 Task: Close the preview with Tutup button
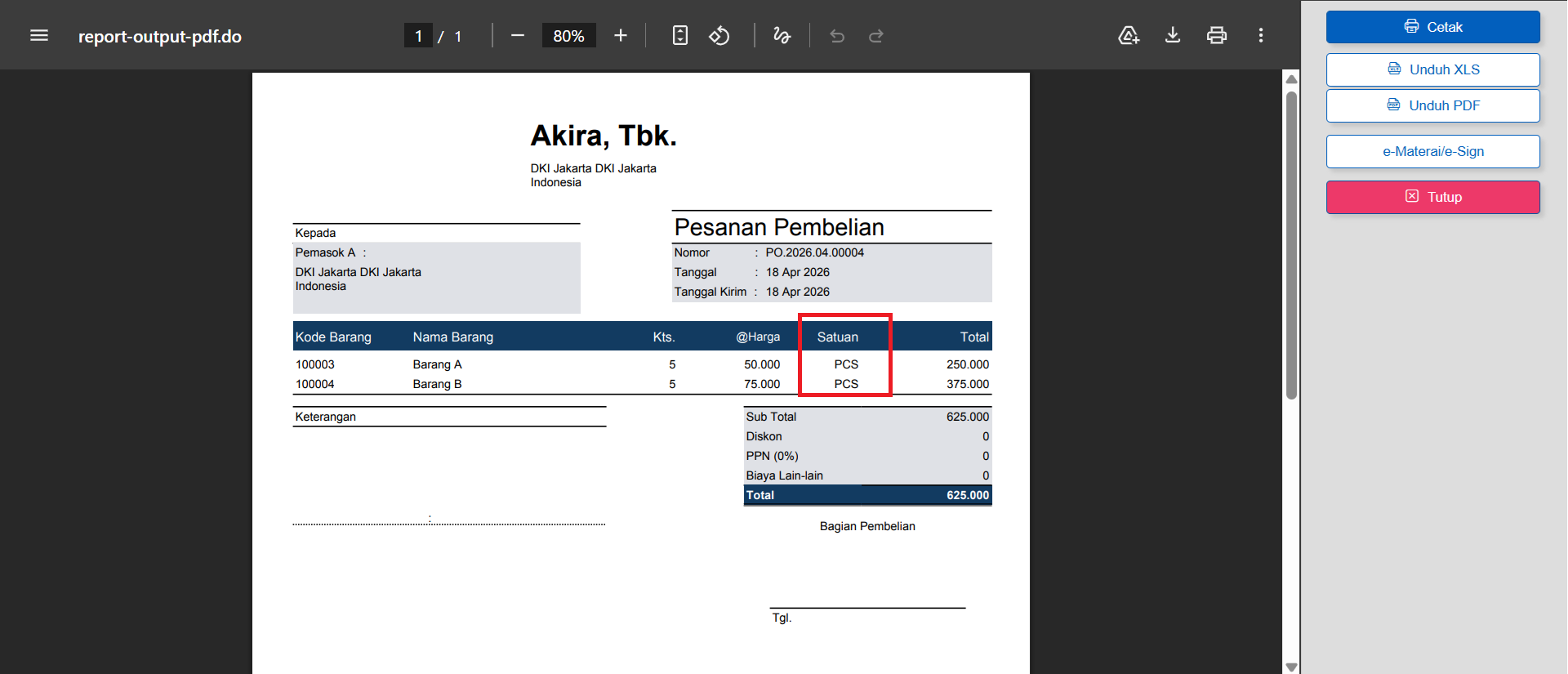[1432, 197]
